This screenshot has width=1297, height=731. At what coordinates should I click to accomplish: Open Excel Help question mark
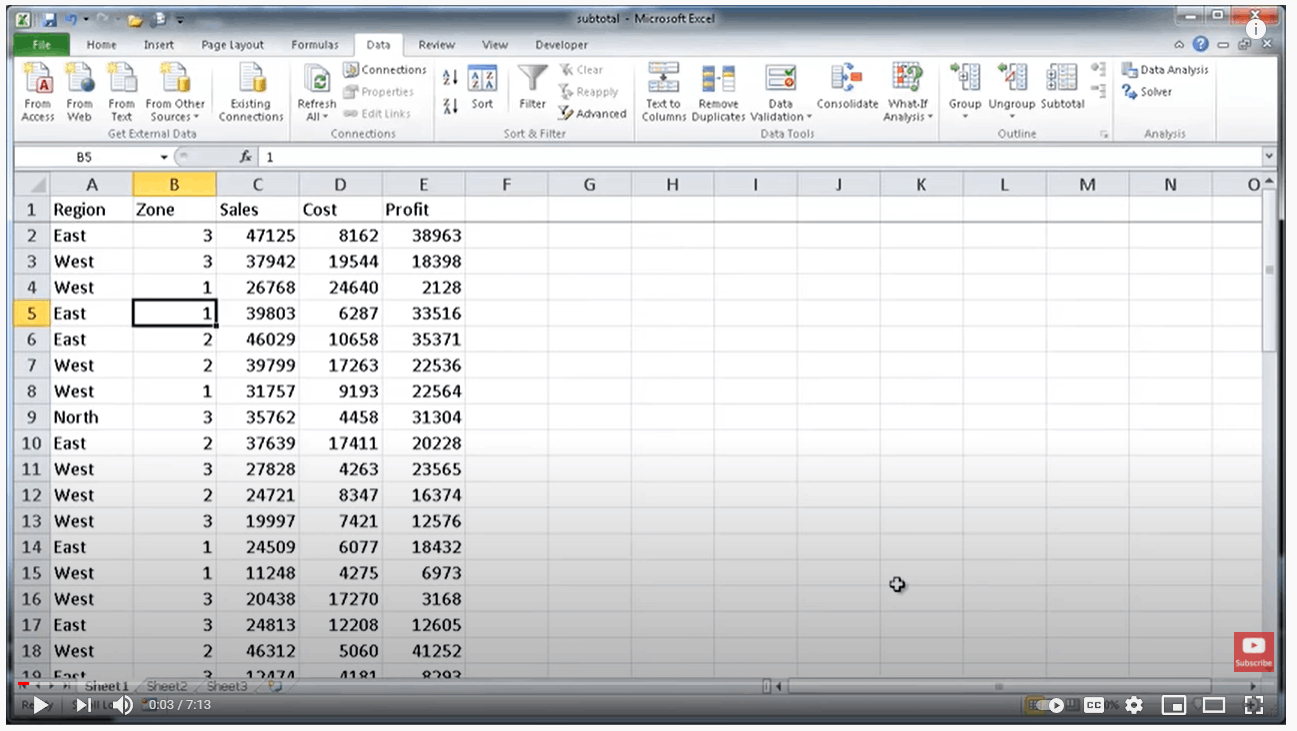point(1201,44)
